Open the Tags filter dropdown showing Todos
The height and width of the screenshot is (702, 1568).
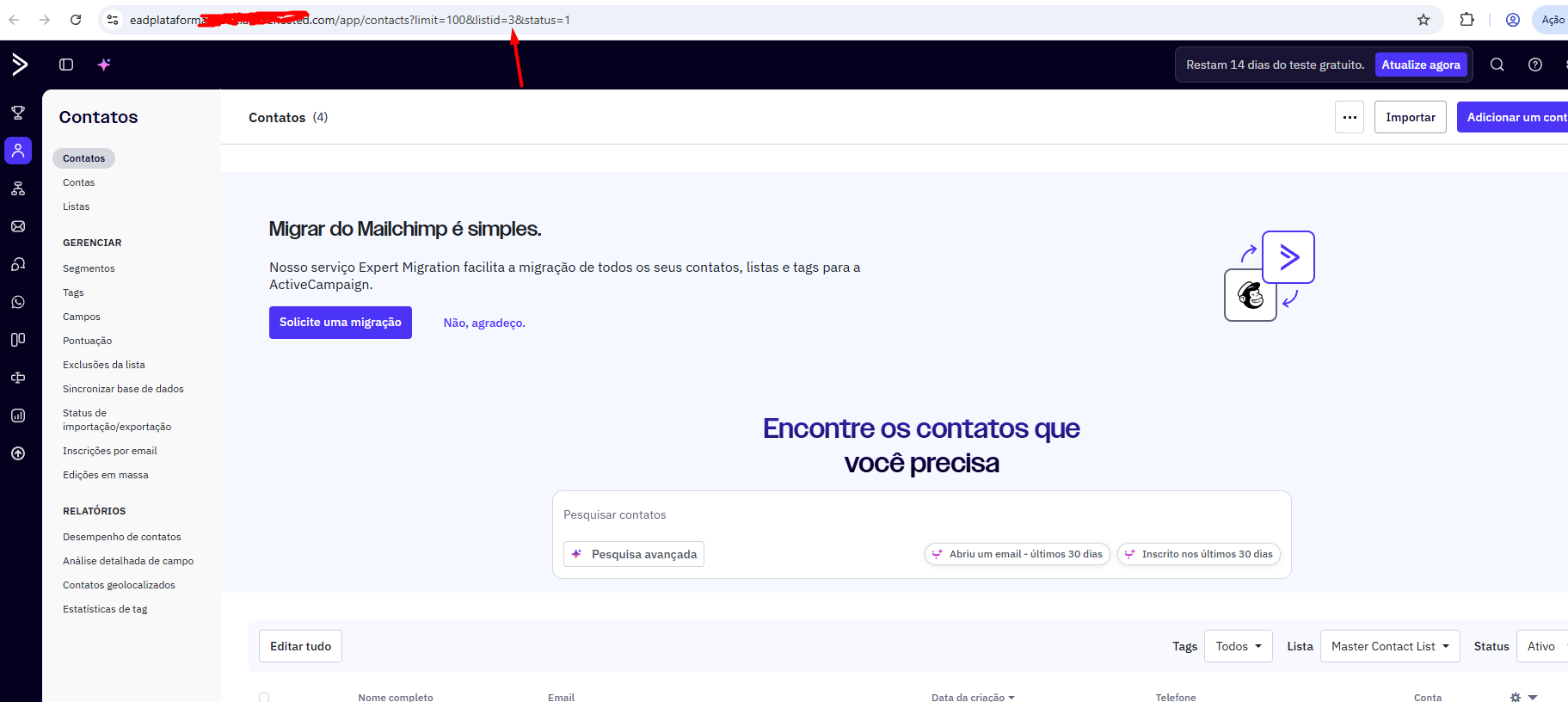(1239, 646)
